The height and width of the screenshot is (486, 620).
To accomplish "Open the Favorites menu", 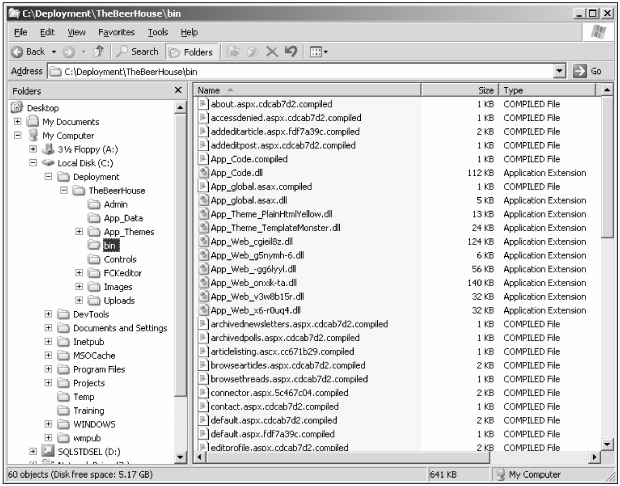I will click(x=116, y=32).
